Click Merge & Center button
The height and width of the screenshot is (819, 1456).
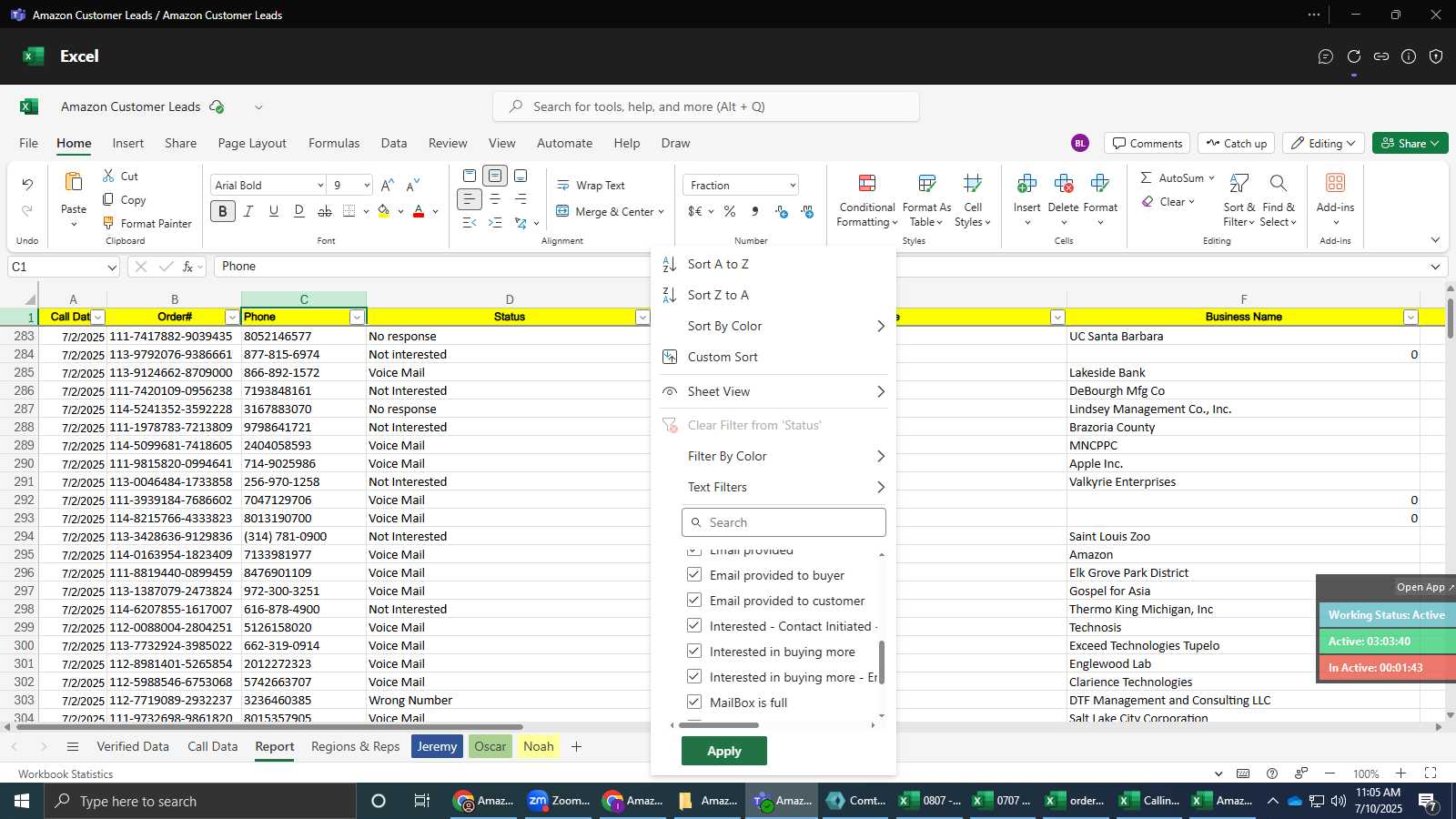coord(610,211)
